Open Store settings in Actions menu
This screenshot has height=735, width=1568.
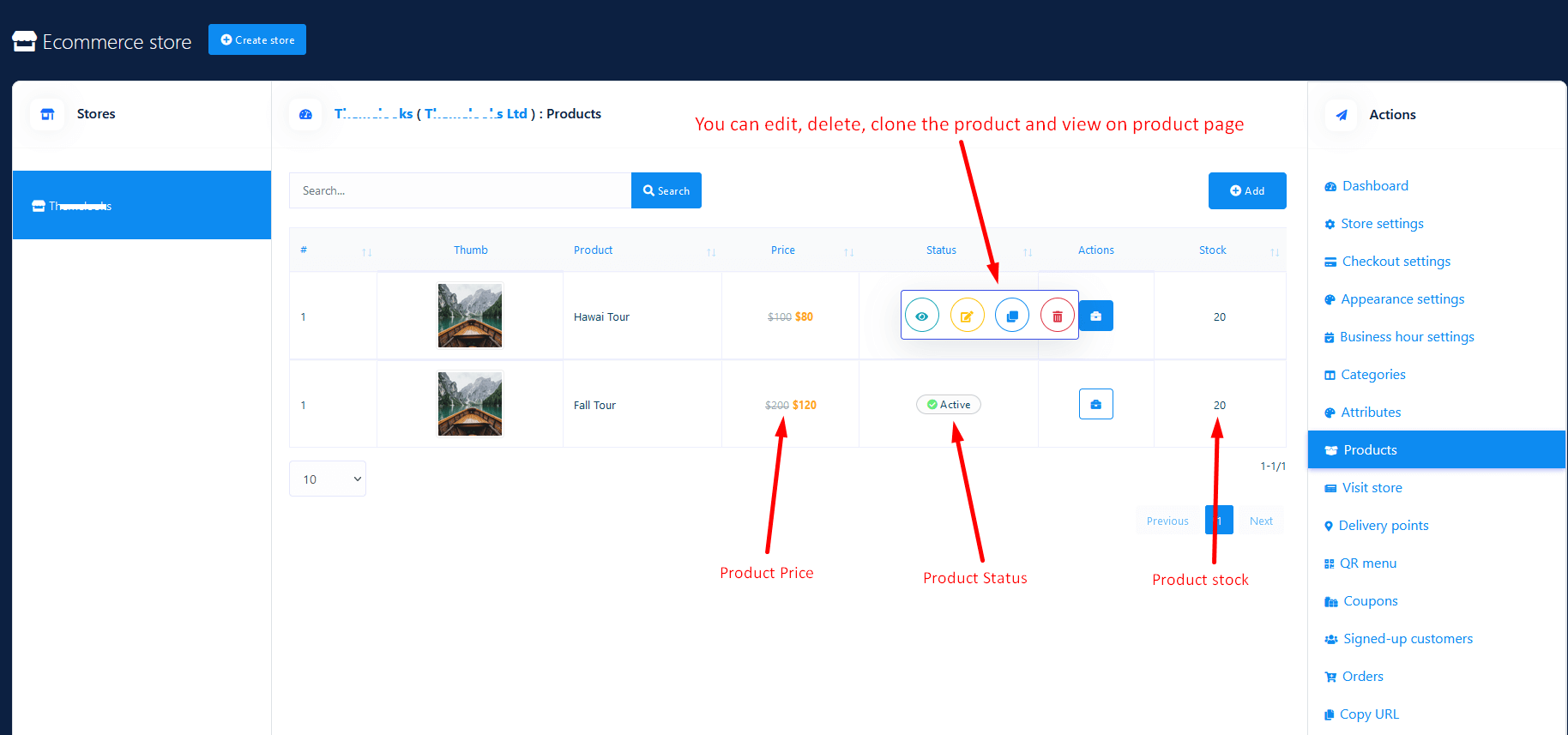1381,224
